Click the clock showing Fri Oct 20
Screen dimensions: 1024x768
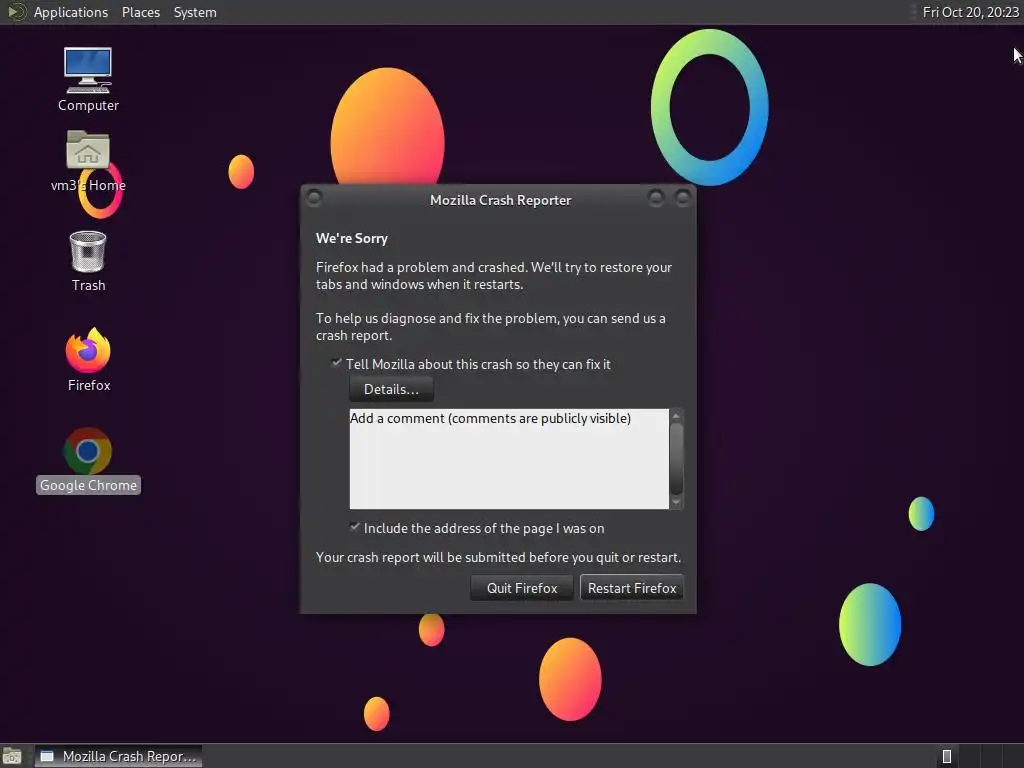click(x=970, y=12)
